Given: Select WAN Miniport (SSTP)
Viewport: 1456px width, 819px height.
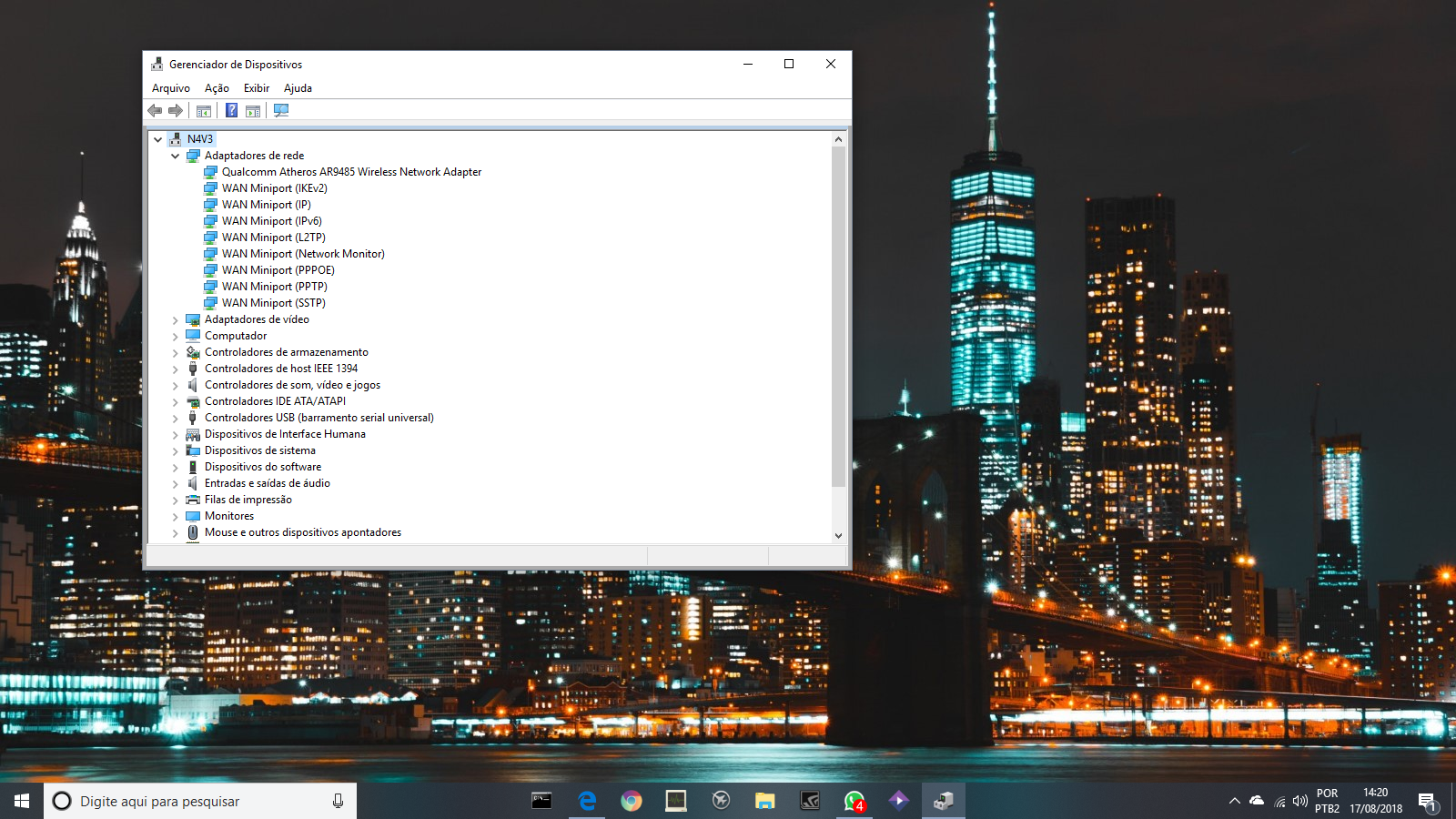Looking at the screenshot, I should (273, 303).
